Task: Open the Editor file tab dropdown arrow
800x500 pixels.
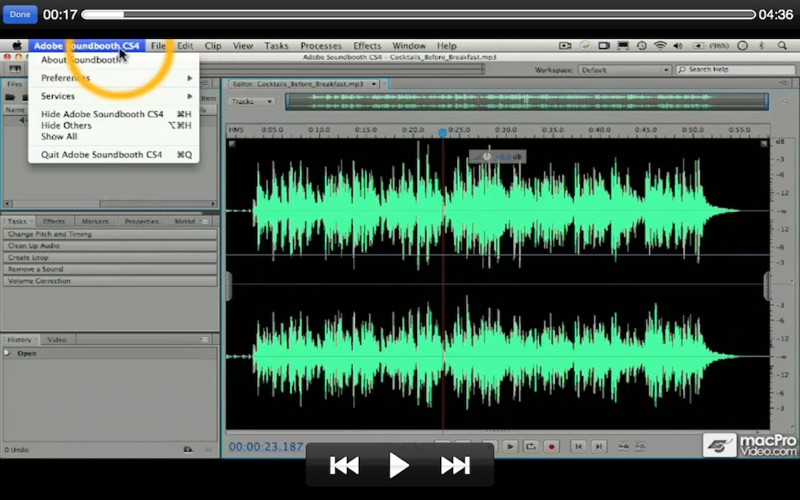Action: point(374,84)
